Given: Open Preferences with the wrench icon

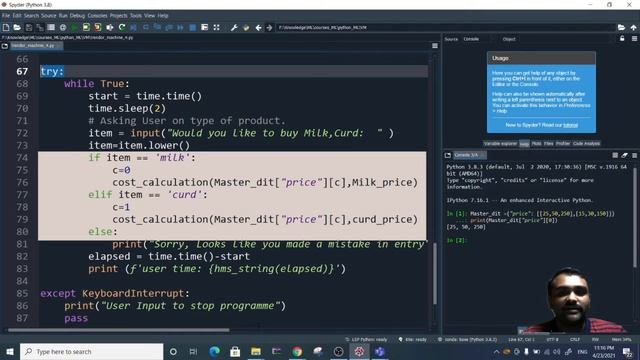Looking at the screenshot, I should (x=234, y=27).
